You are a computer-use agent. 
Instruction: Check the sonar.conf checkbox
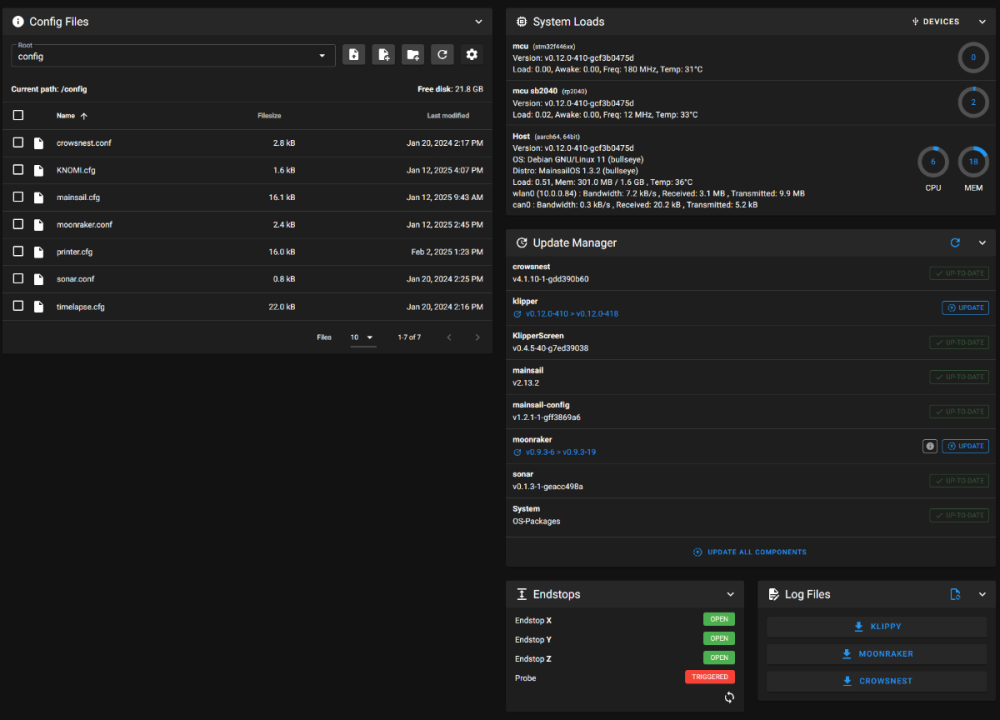[18, 279]
